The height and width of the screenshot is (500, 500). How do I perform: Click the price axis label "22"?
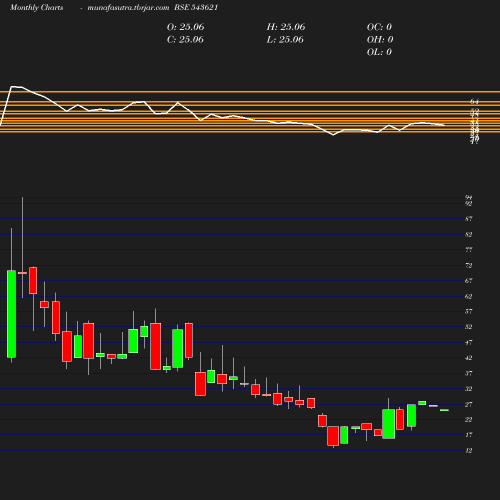point(469,419)
